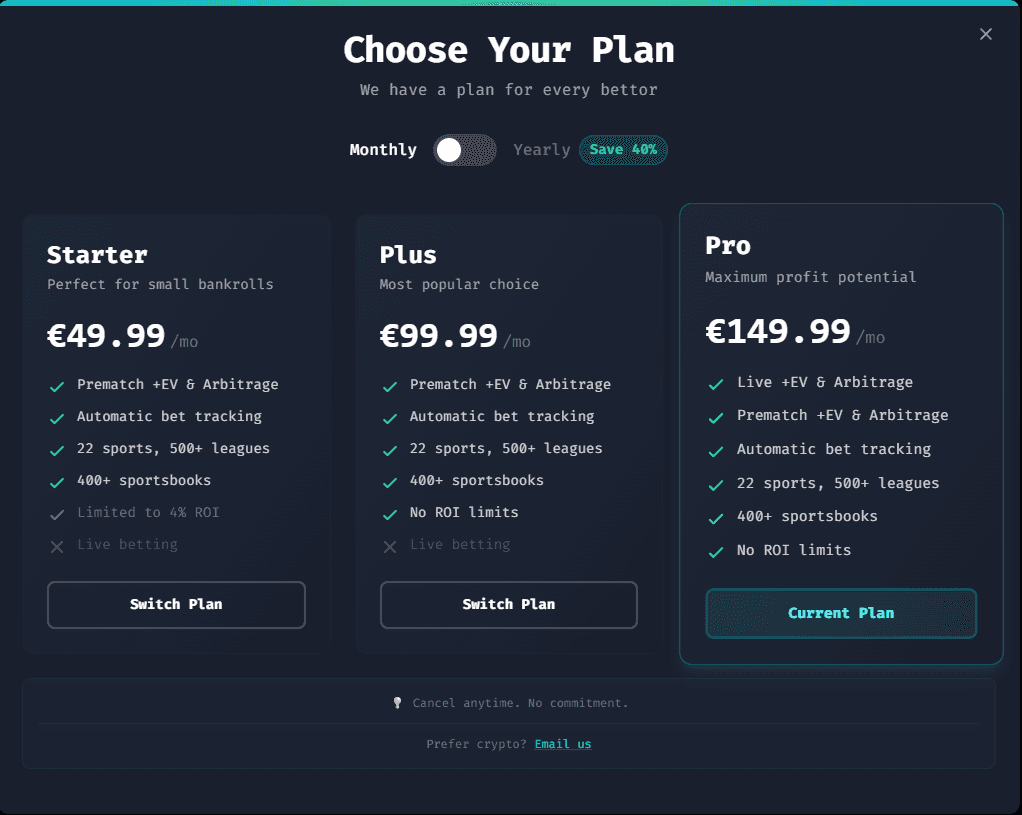Click the checkmark beside 400+ sportsbooks in Plus
Screen dimensions: 1022x815
pyautogui.click(x=389, y=480)
